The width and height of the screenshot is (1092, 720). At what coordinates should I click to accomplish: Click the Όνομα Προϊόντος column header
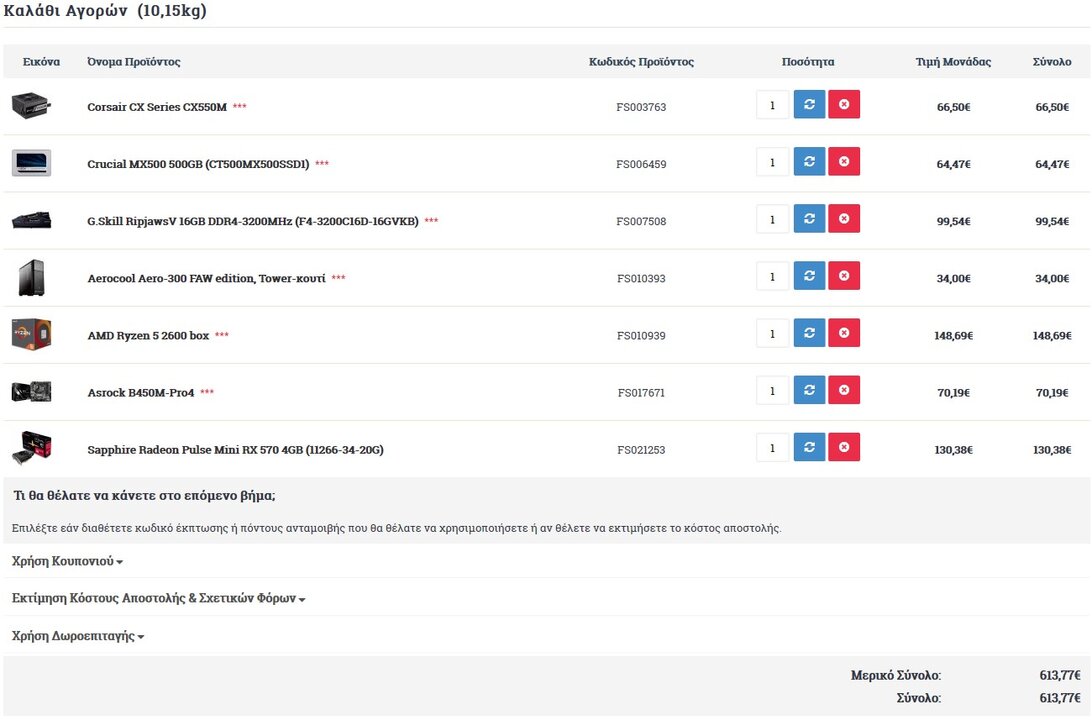coord(134,62)
